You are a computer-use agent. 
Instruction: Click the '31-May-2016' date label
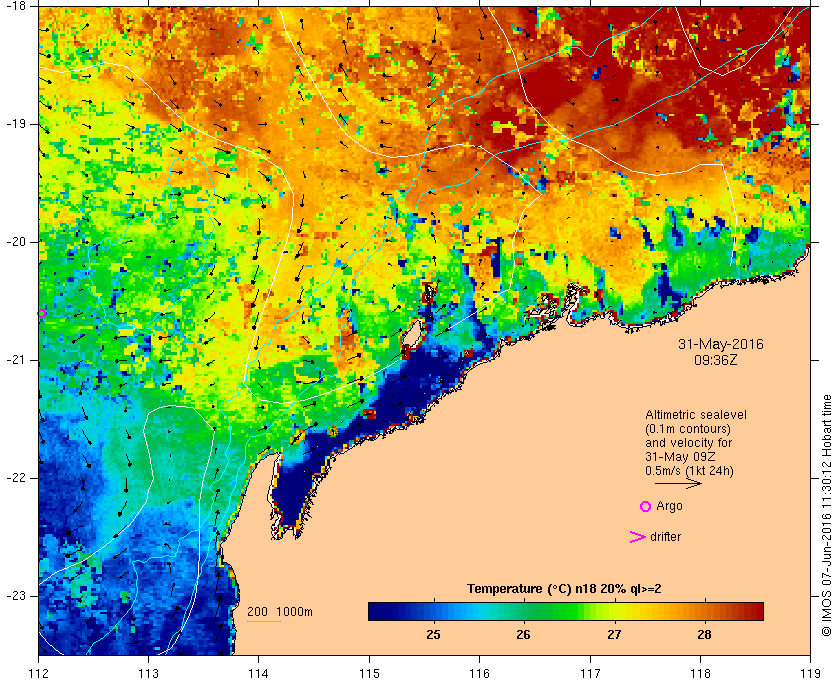pos(721,344)
